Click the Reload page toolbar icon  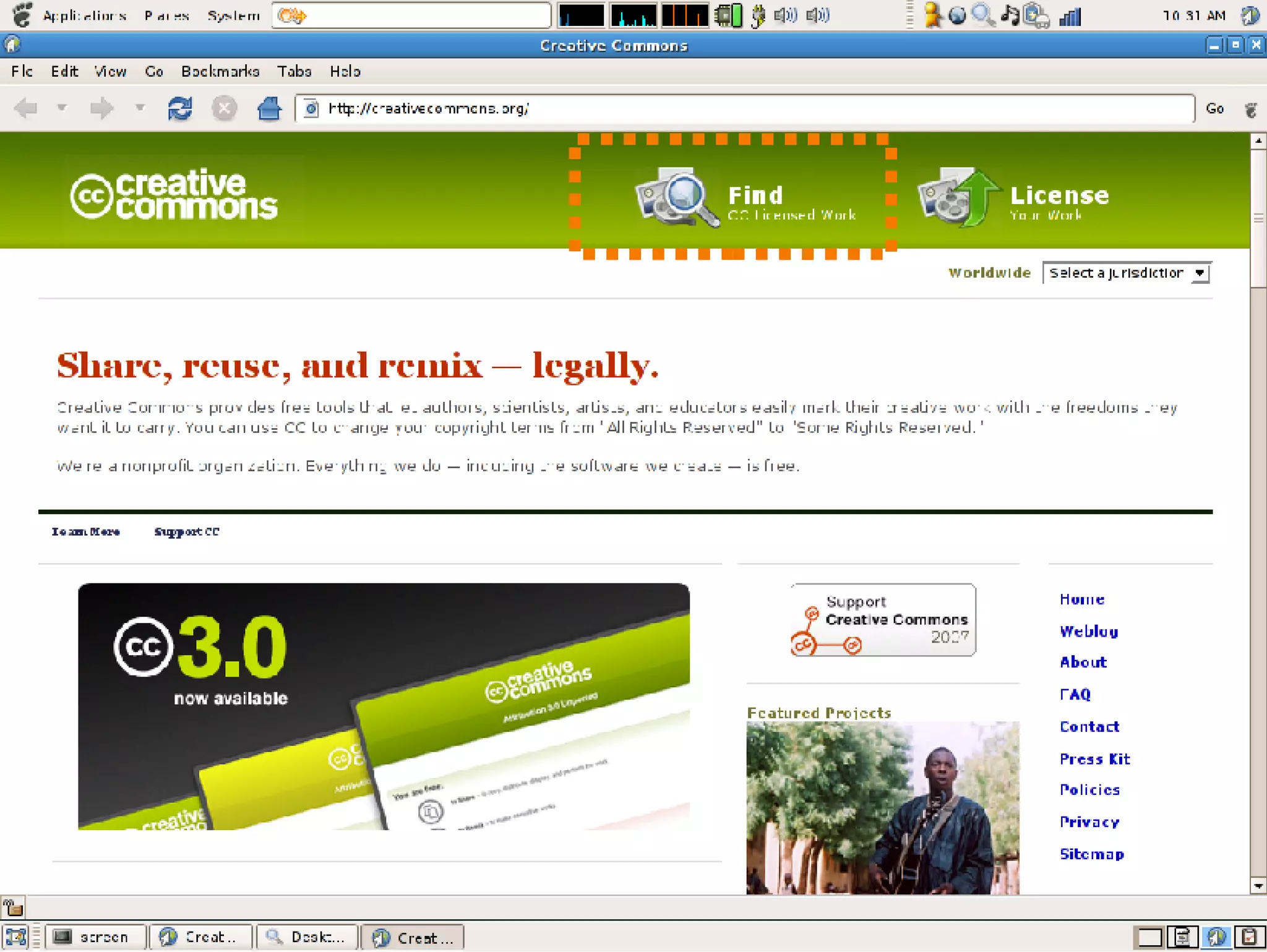pos(179,109)
